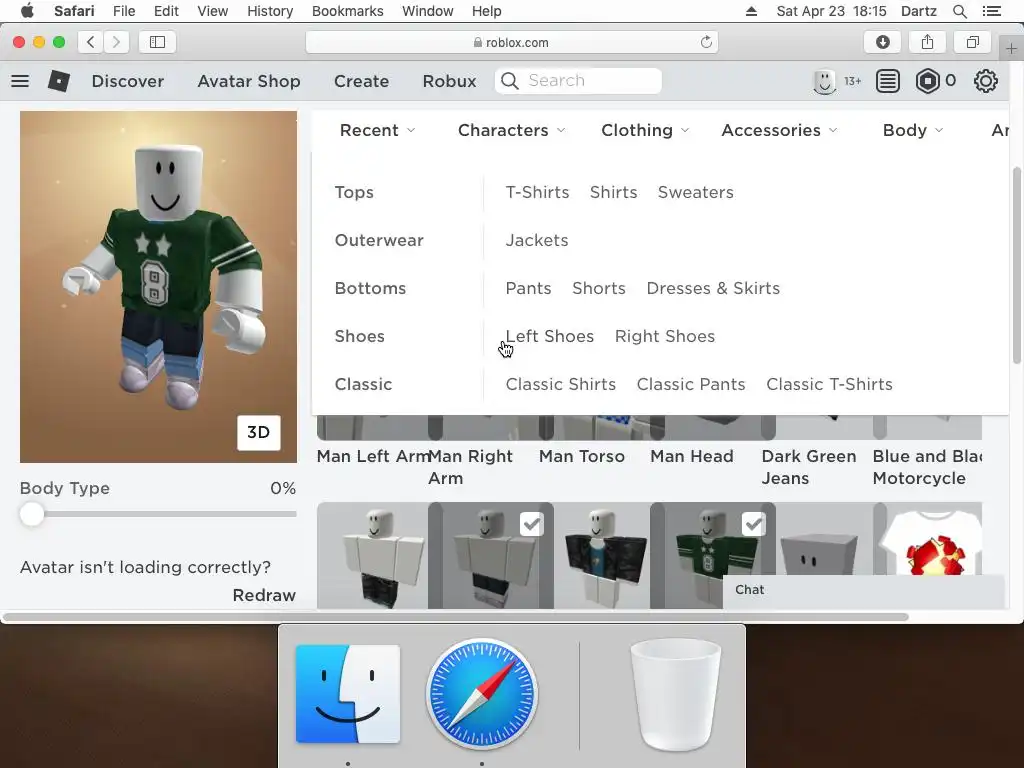The image size is (1024, 768).
Task: Select Classic Shirts category
Action: tap(560, 385)
